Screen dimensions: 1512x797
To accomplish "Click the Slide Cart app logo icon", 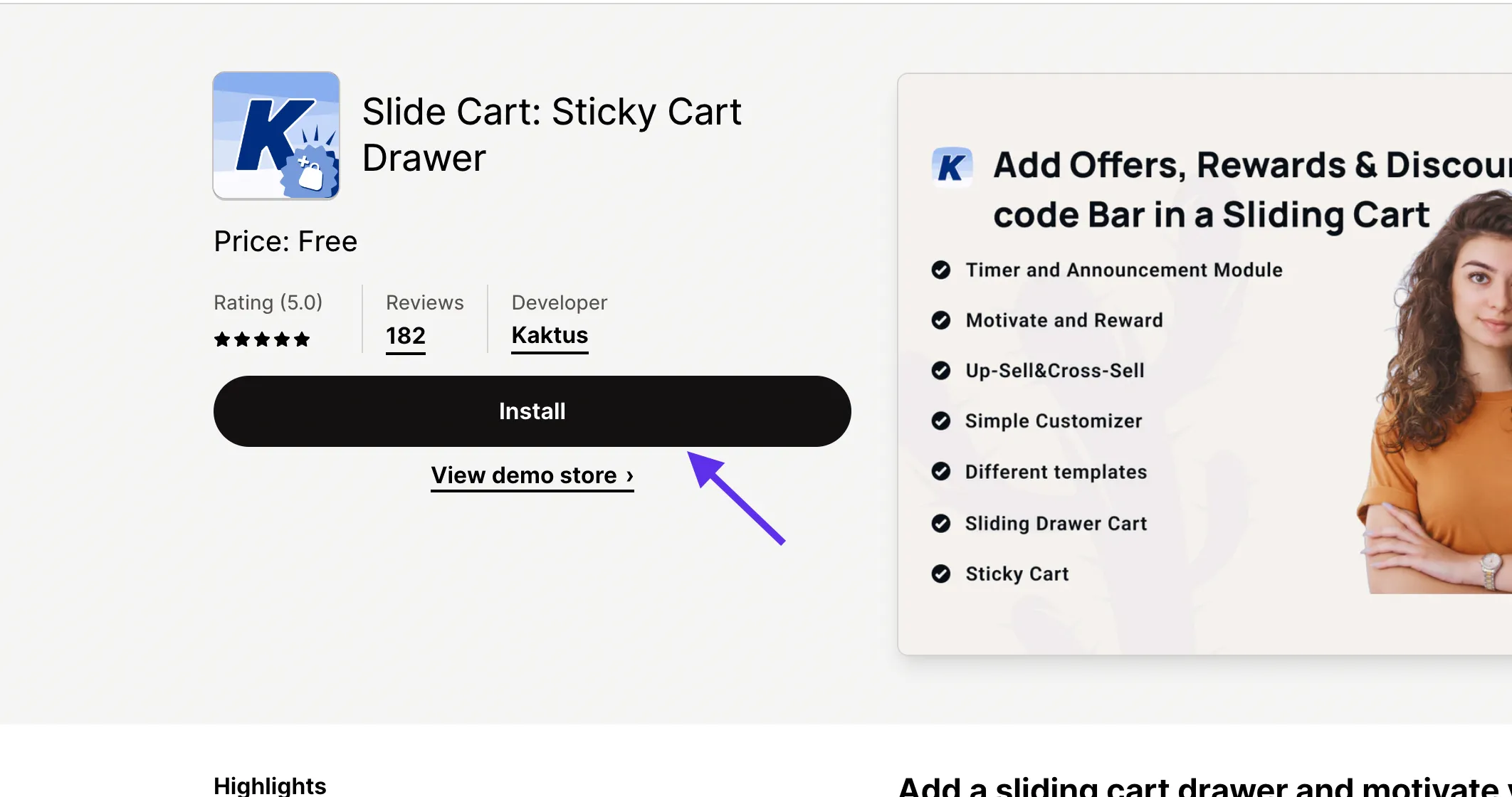I will coord(276,135).
